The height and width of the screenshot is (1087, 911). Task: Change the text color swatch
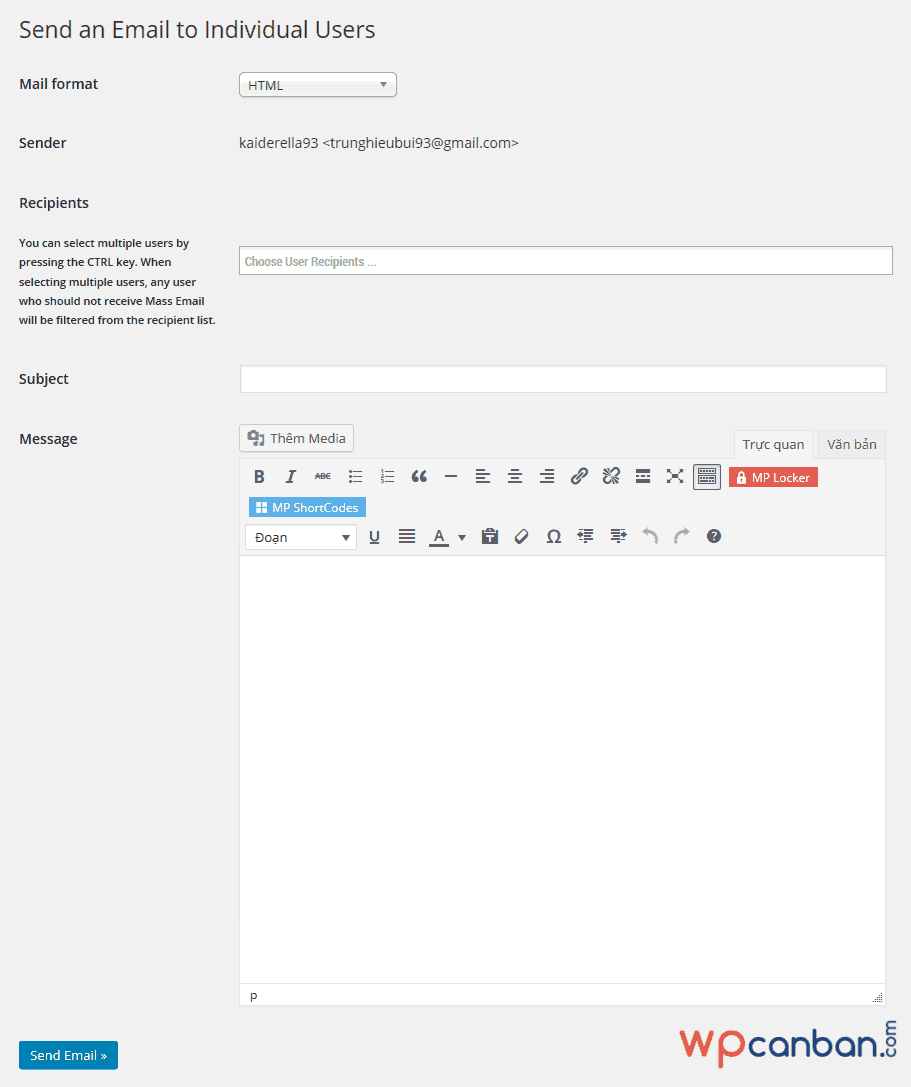click(438, 536)
